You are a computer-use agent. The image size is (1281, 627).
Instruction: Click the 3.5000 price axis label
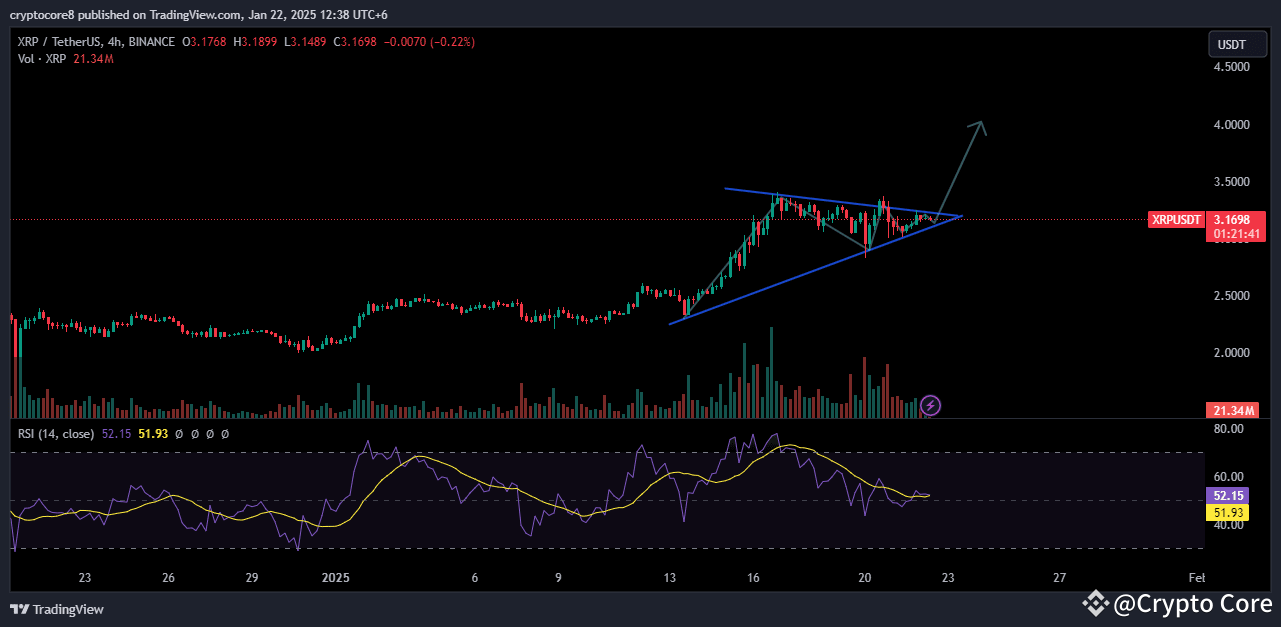click(x=1231, y=182)
